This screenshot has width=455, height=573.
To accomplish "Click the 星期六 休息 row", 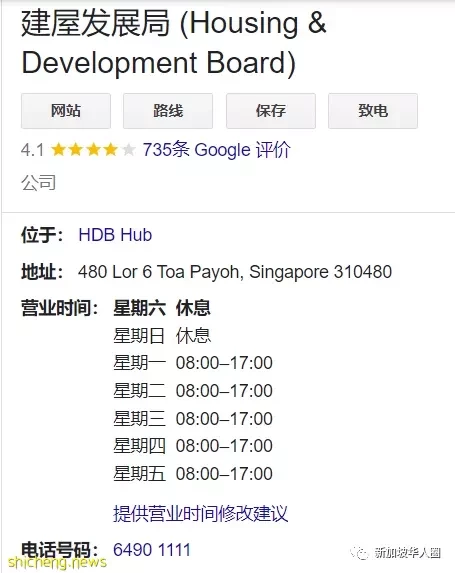I will pos(162,308).
